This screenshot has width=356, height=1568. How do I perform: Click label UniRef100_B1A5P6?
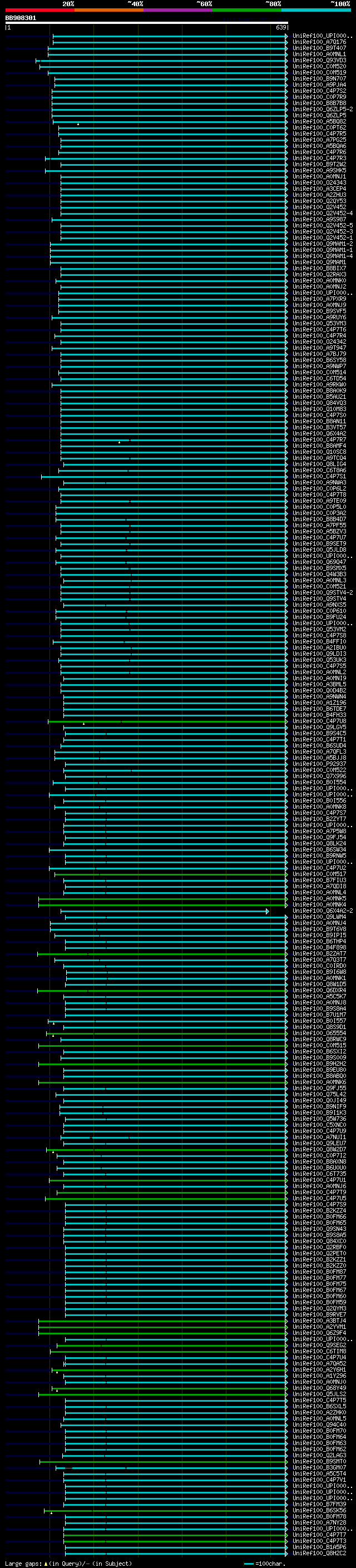(x=319, y=1547)
